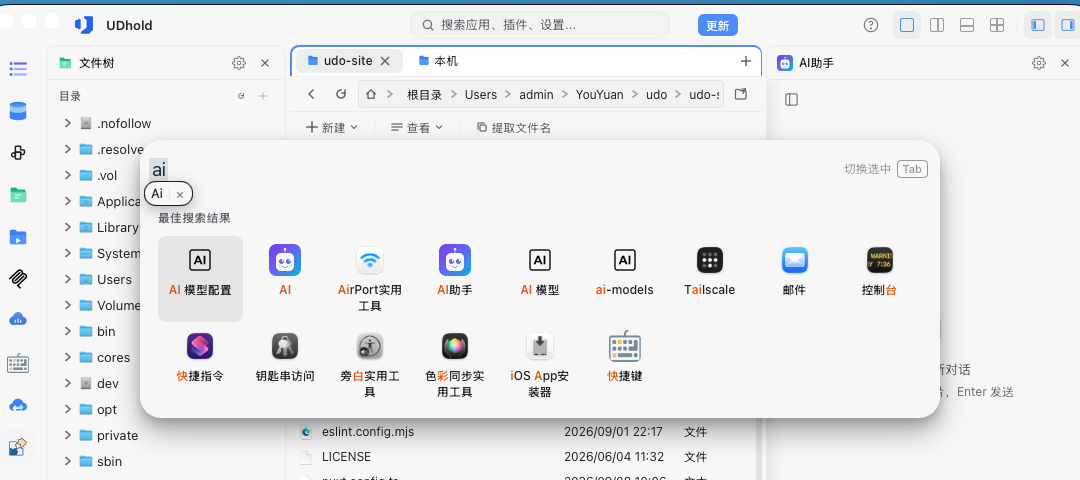Launch iOS App安装器 result
1080x480 pixels.
540,364
